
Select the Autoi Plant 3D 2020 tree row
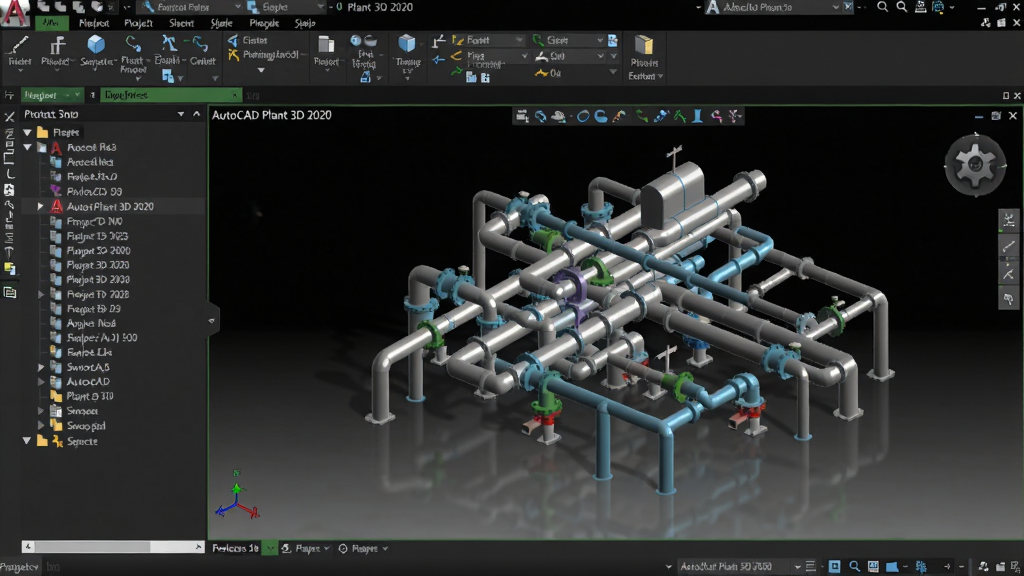113,206
